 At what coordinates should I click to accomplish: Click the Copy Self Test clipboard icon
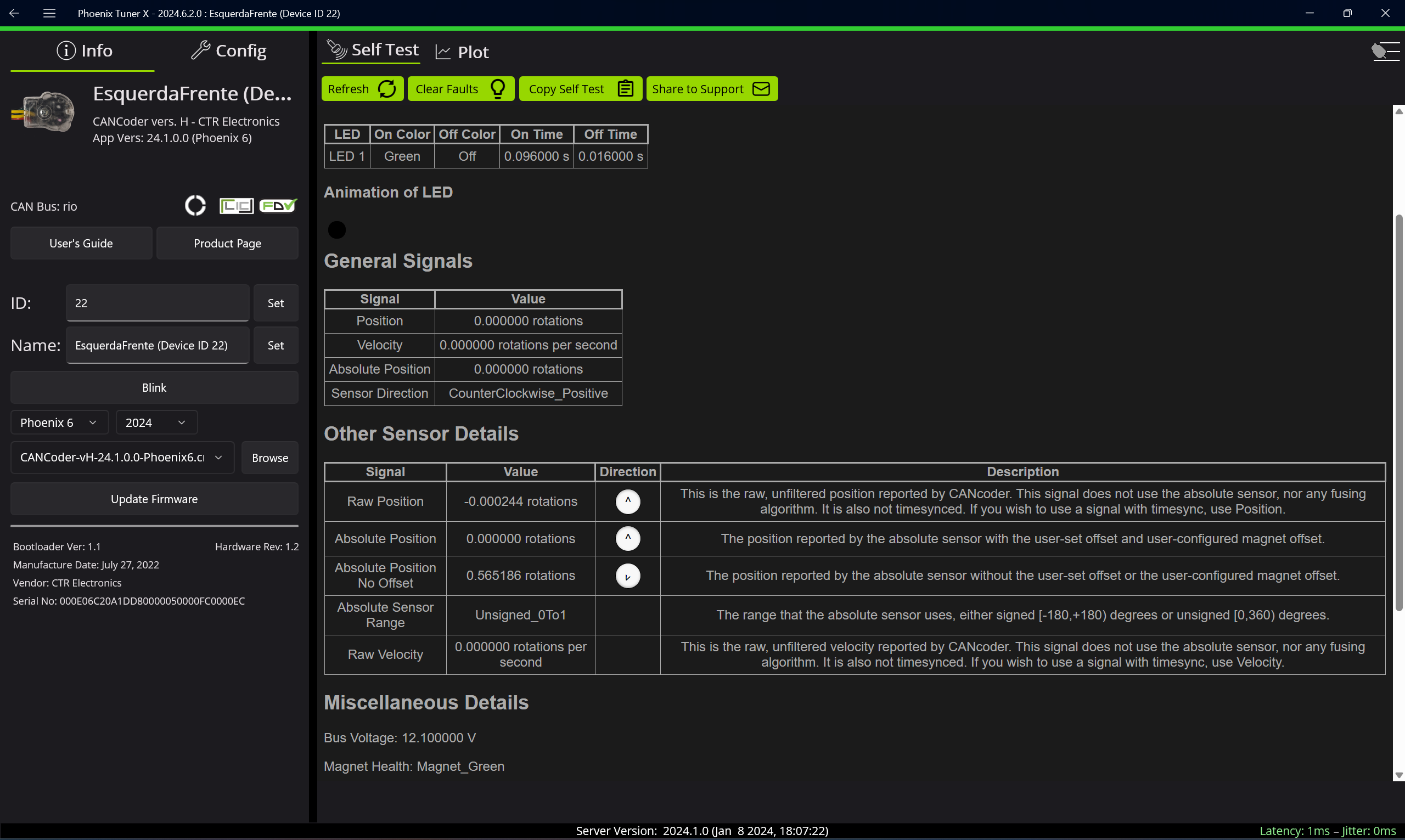click(x=626, y=89)
